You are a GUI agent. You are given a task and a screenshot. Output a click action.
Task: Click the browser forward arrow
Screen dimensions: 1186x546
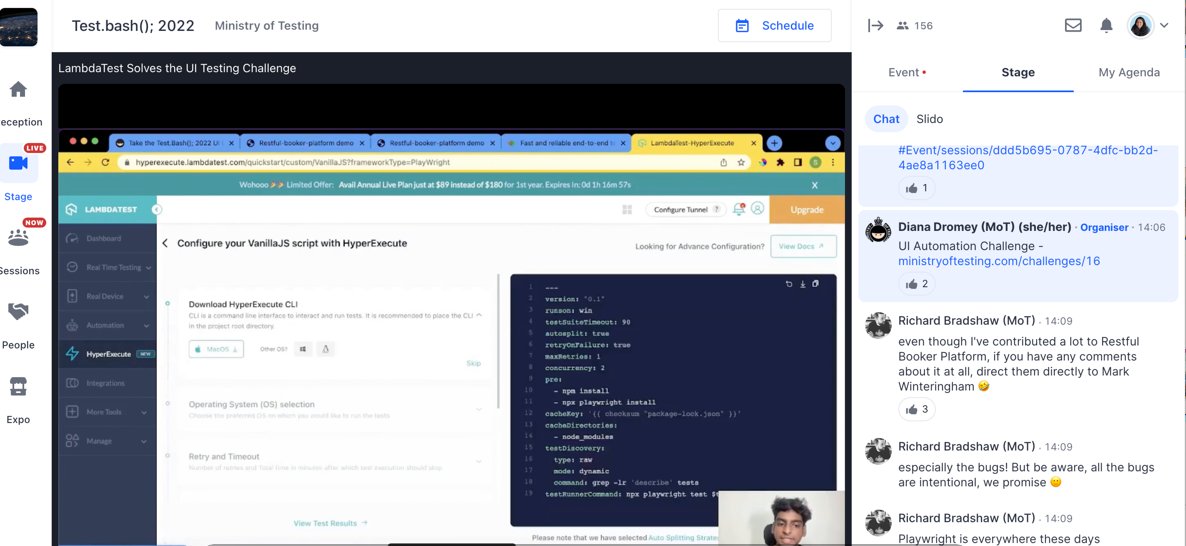coord(88,163)
